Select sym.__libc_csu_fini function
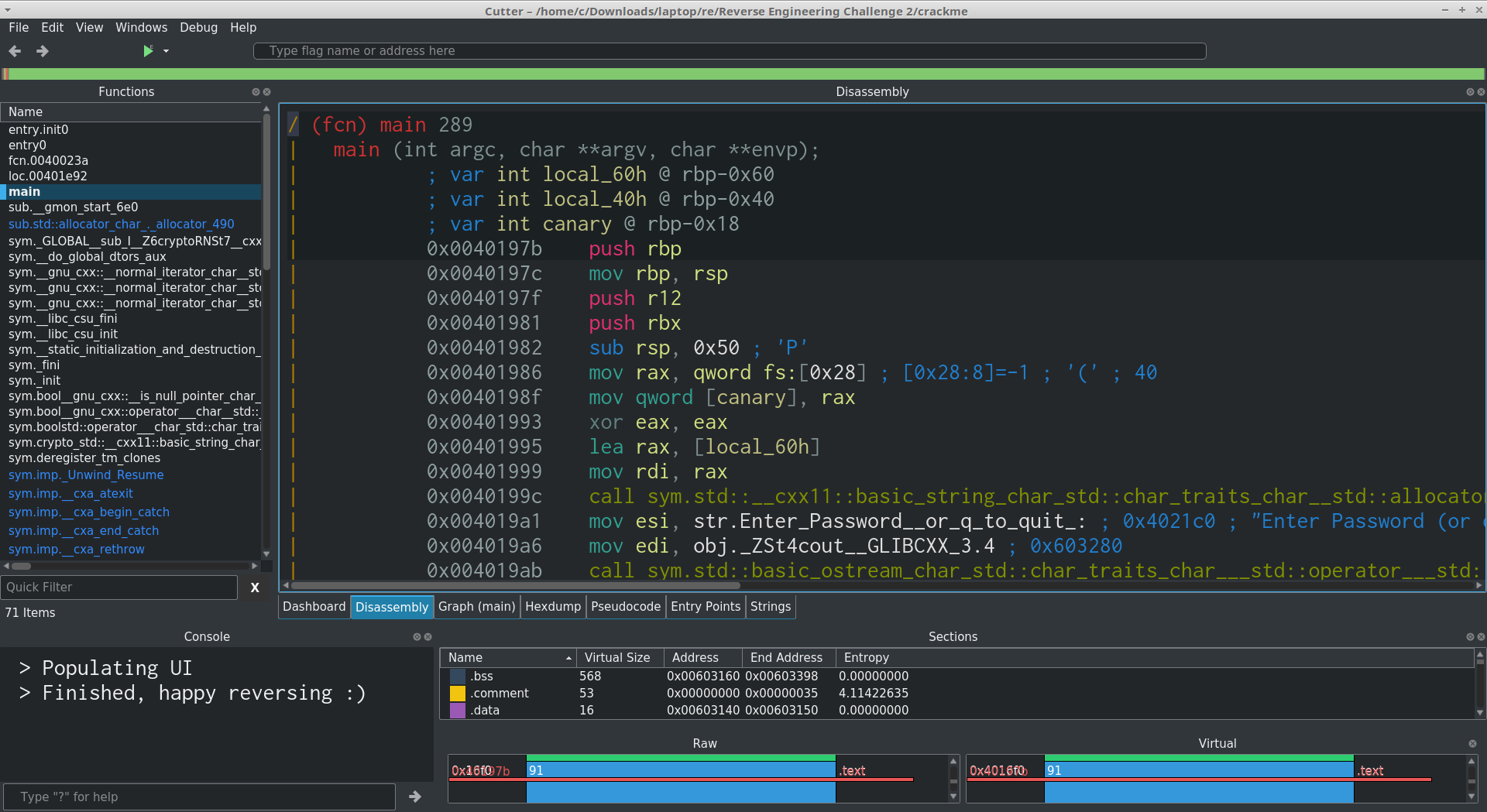This screenshot has width=1487, height=812. click(131, 319)
